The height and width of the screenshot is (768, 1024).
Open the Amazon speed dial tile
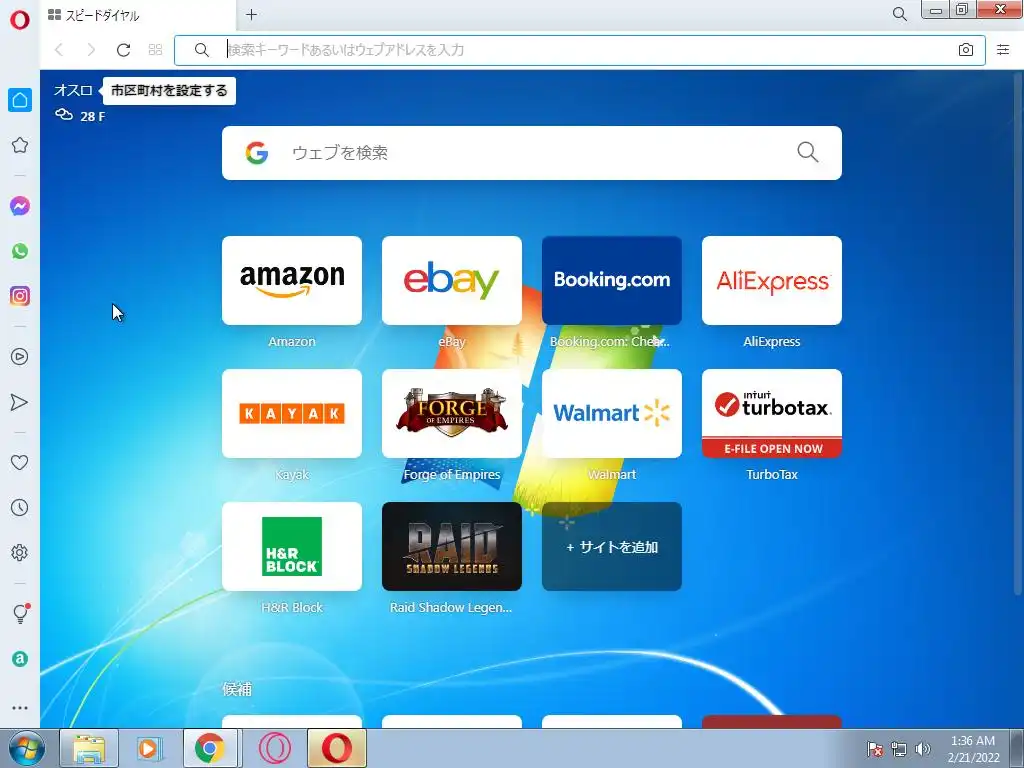coord(292,281)
